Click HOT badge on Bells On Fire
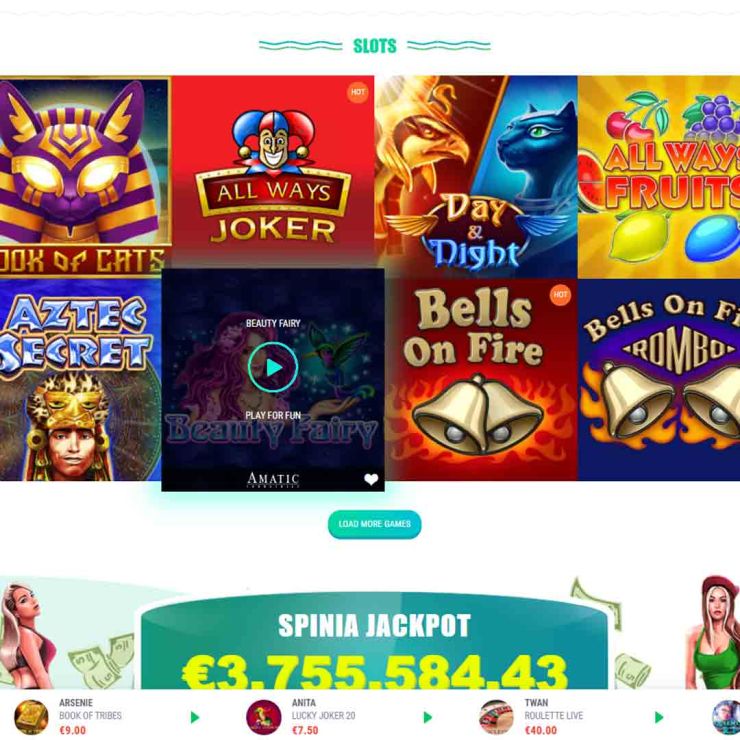This screenshot has width=740, height=740. coord(560,295)
